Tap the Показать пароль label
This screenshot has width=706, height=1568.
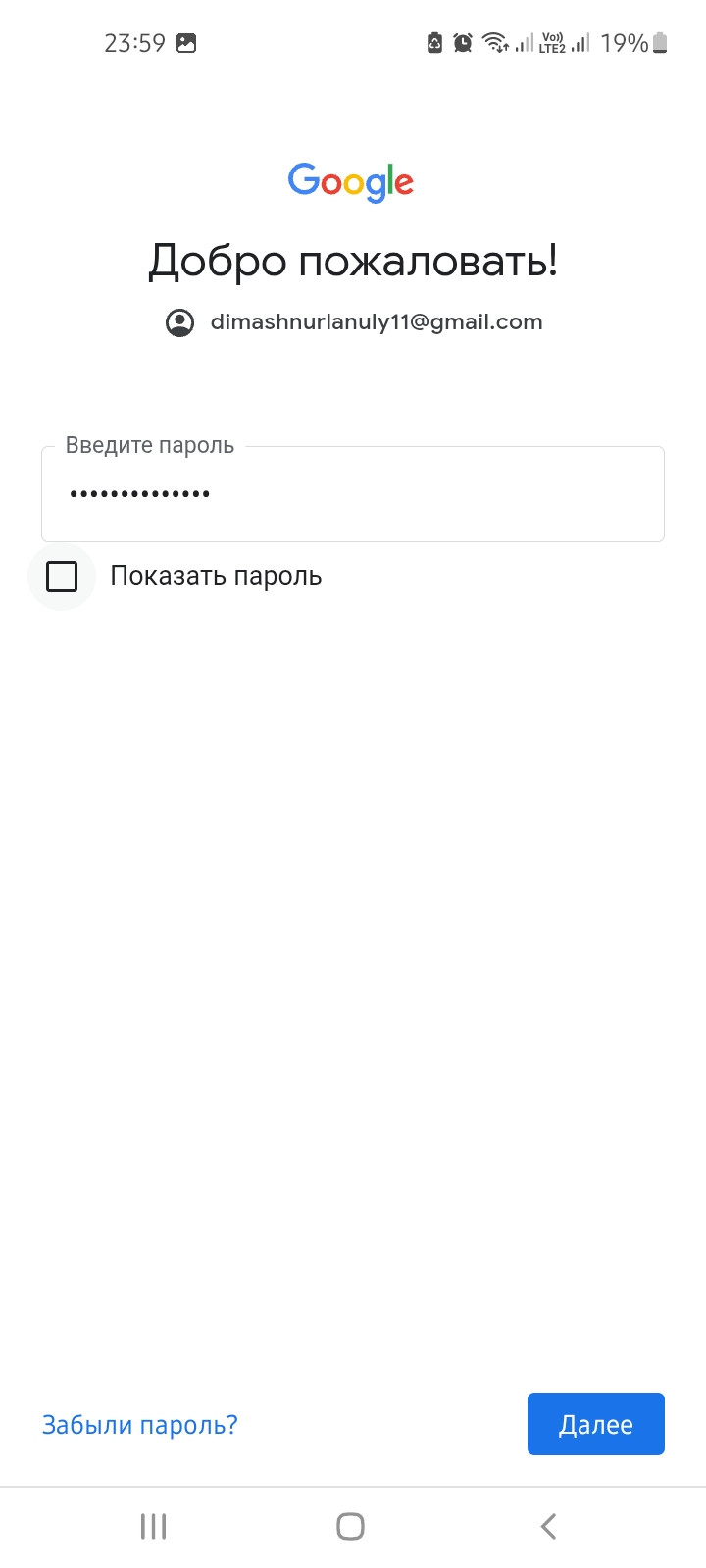216,576
